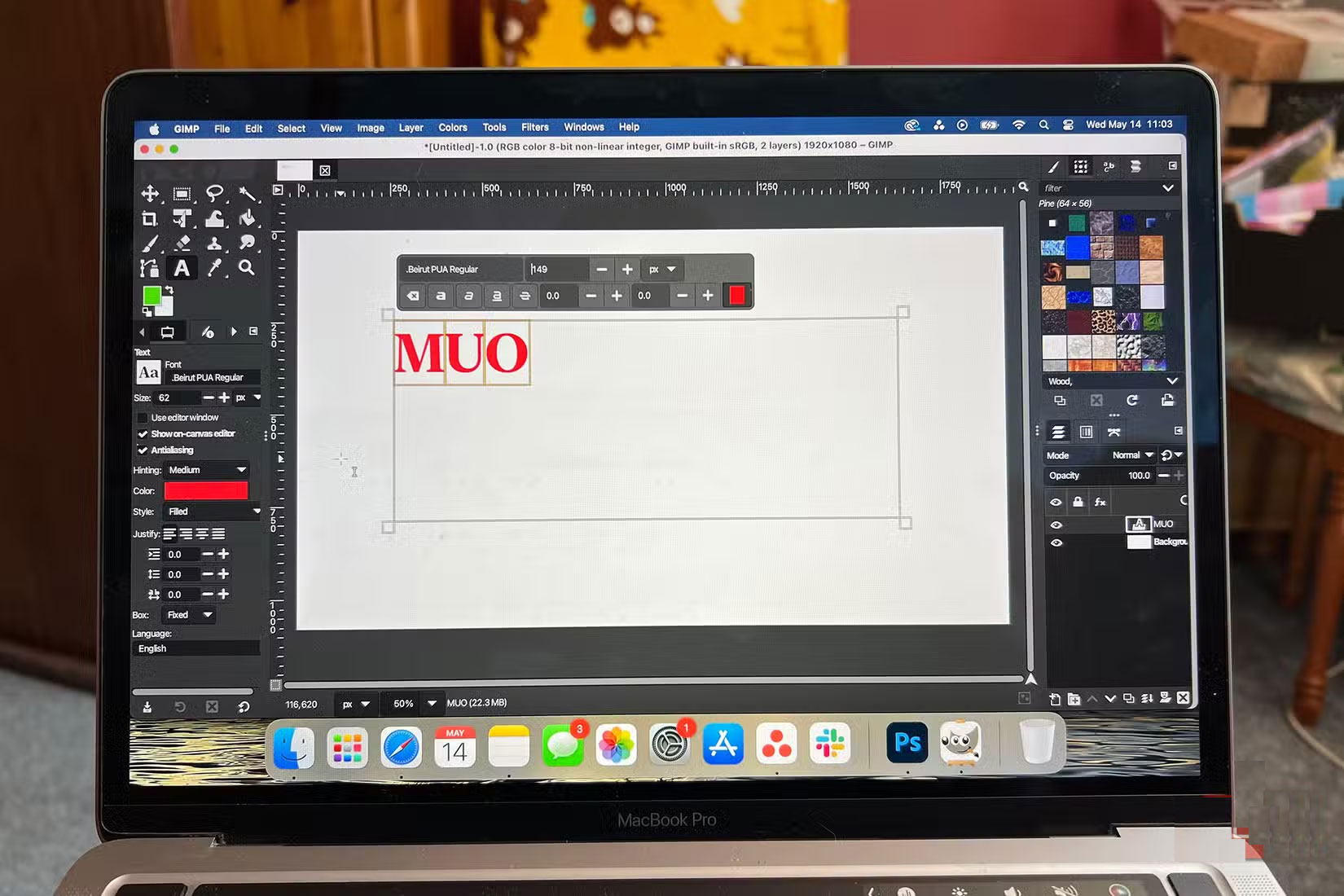Open the Filters menu
Viewport: 1344px width, 896px height.
click(x=535, y=128)
